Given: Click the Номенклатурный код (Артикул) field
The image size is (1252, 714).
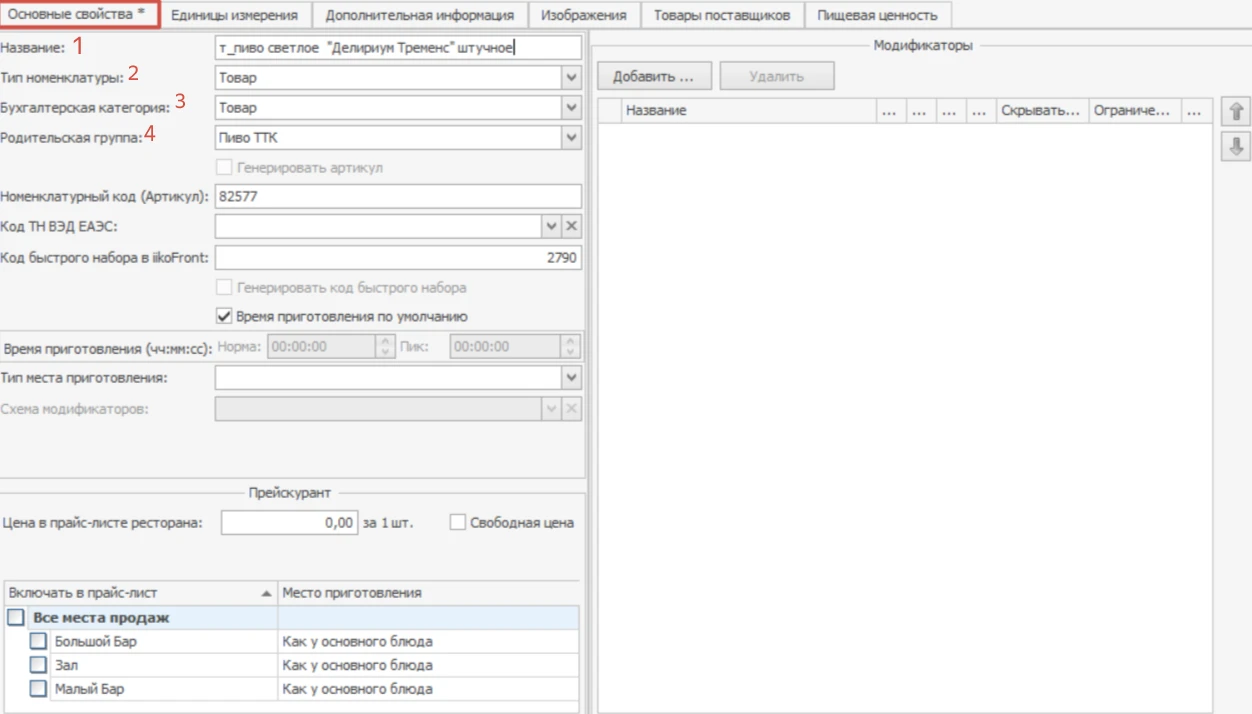Looking at the screenshot, I should tap(398, 197).
